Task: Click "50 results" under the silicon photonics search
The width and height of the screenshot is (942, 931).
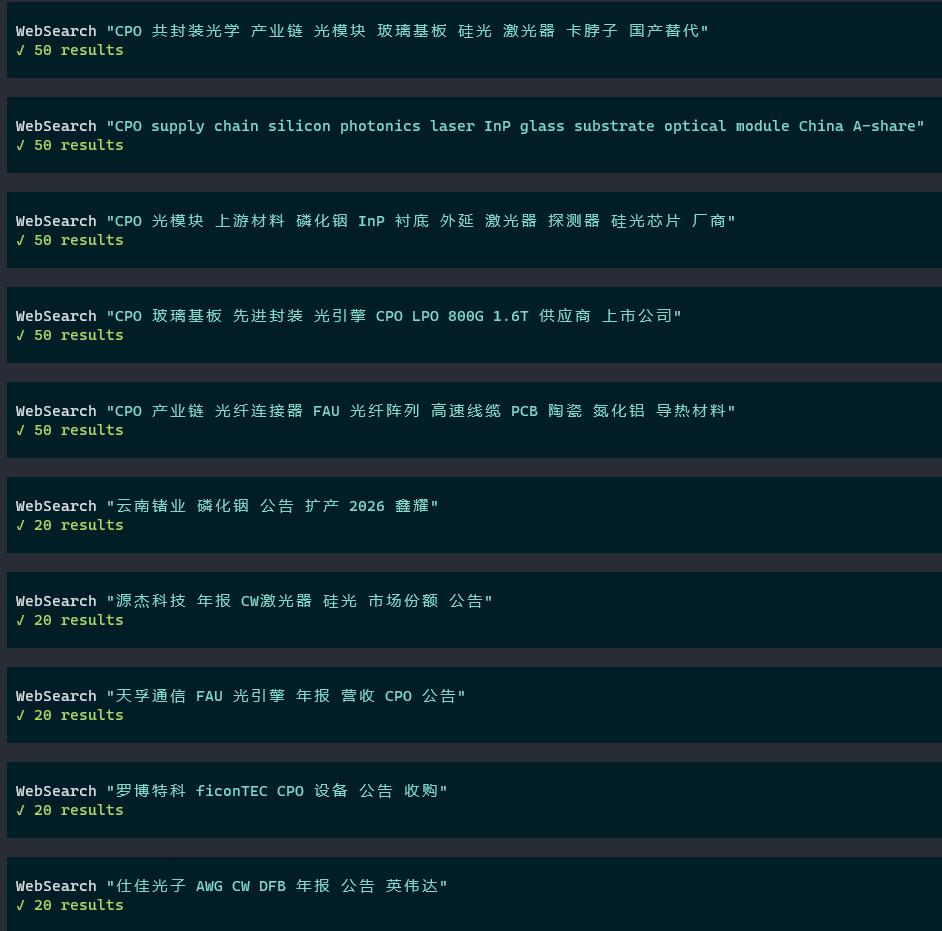Action: point(79,145)
